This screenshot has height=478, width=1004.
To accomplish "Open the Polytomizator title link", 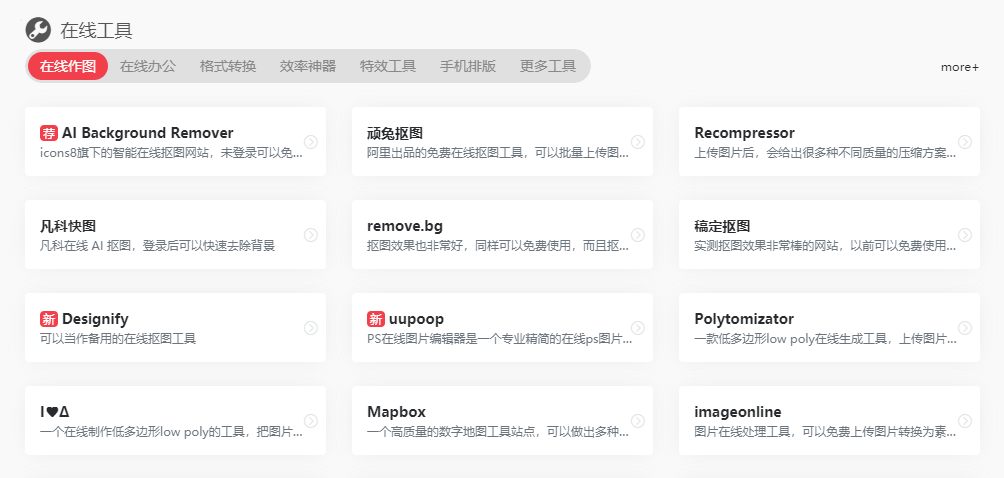I will pos(744,319).
